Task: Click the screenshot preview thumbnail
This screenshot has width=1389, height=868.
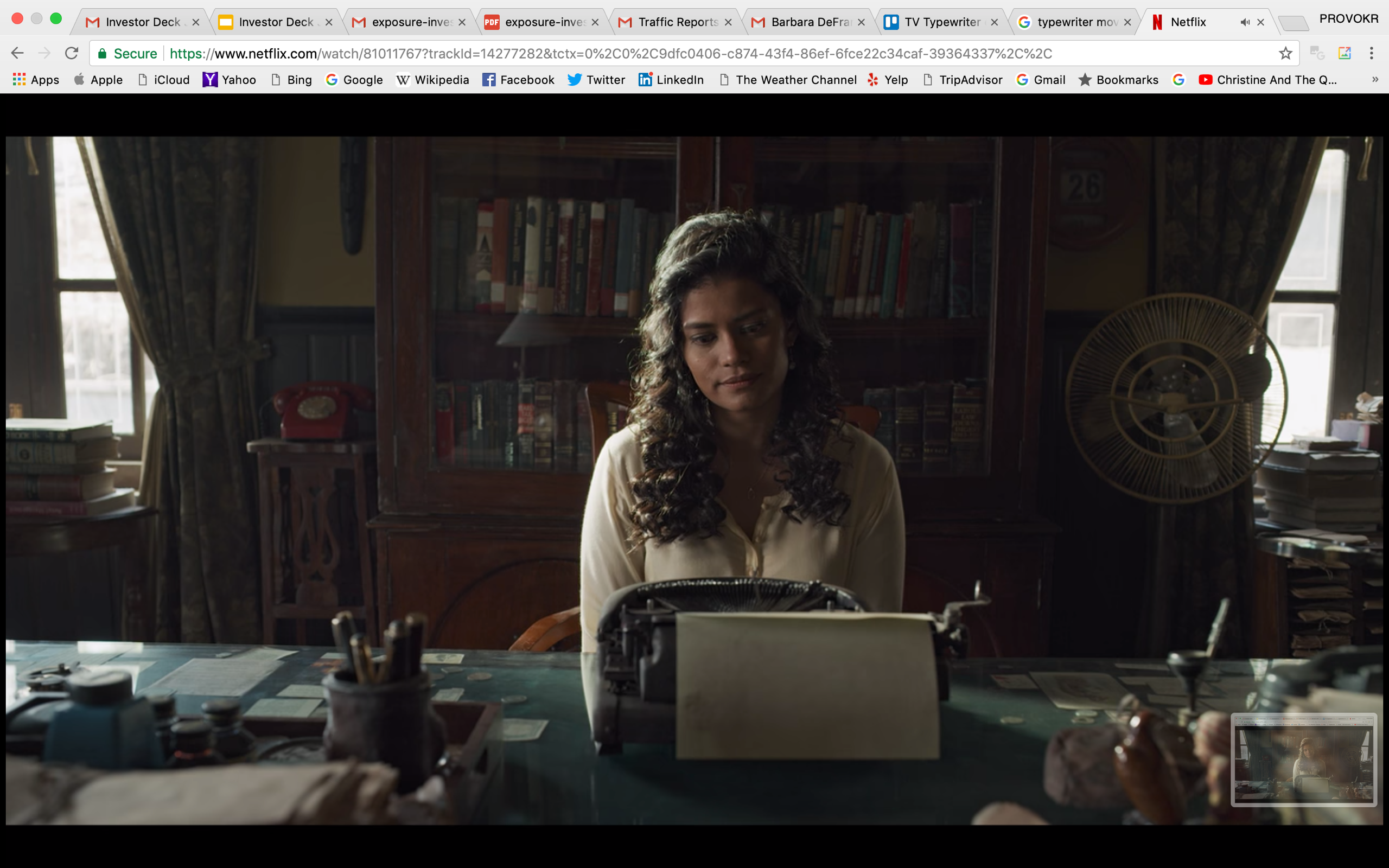Action: (x=1303, y=759)
